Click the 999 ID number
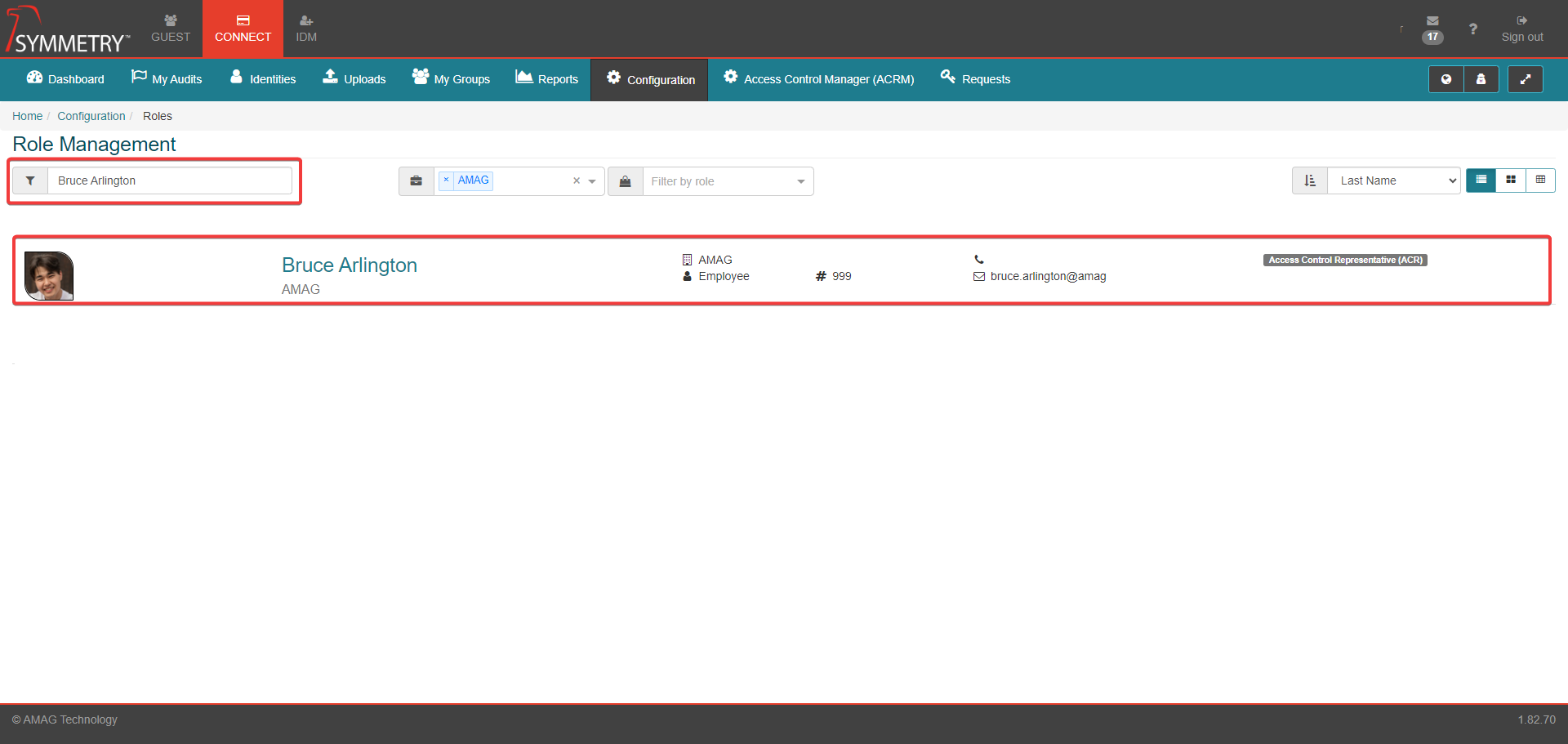Viewport: 1568px width, 744px height. click(842, 276)
